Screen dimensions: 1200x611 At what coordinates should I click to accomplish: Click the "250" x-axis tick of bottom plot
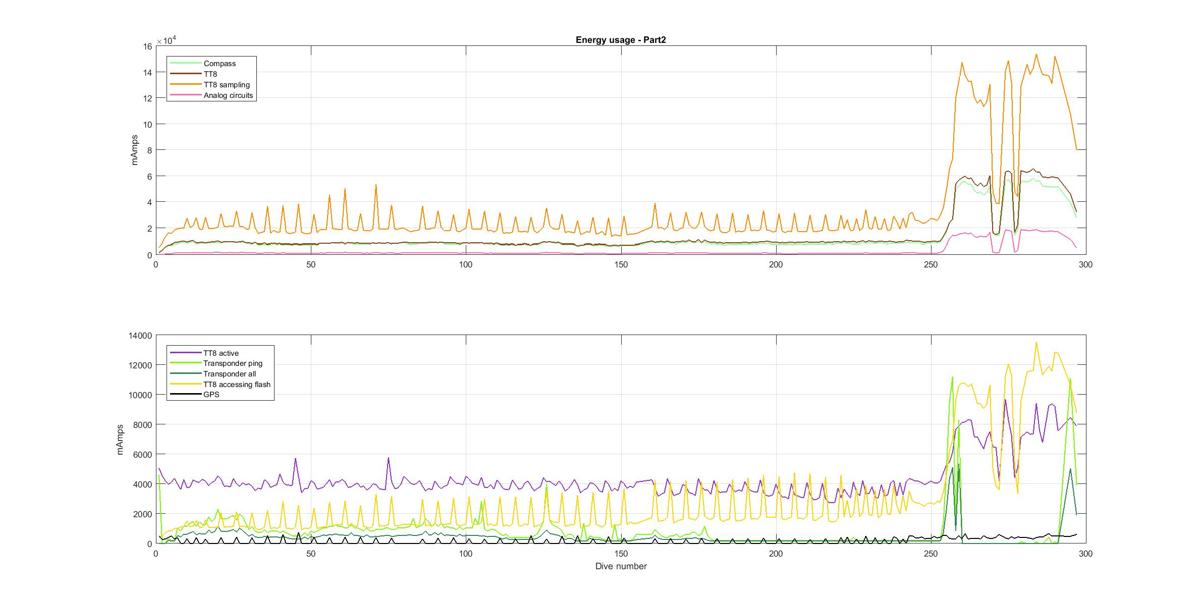click(930, 553)
